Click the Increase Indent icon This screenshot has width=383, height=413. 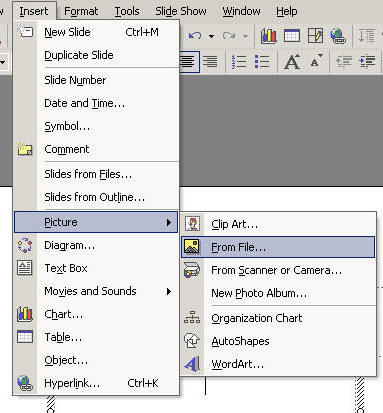click(x=367, y=62)
